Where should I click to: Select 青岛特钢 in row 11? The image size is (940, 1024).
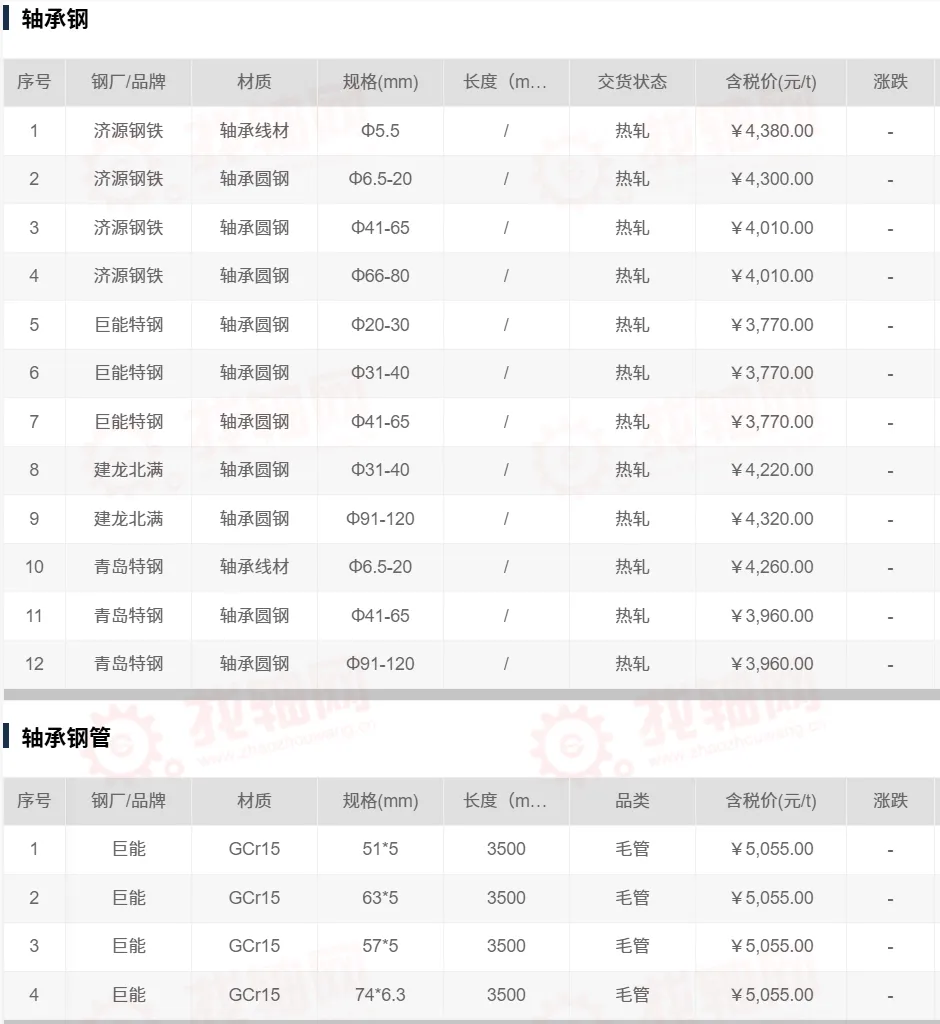tap(128, 616)
